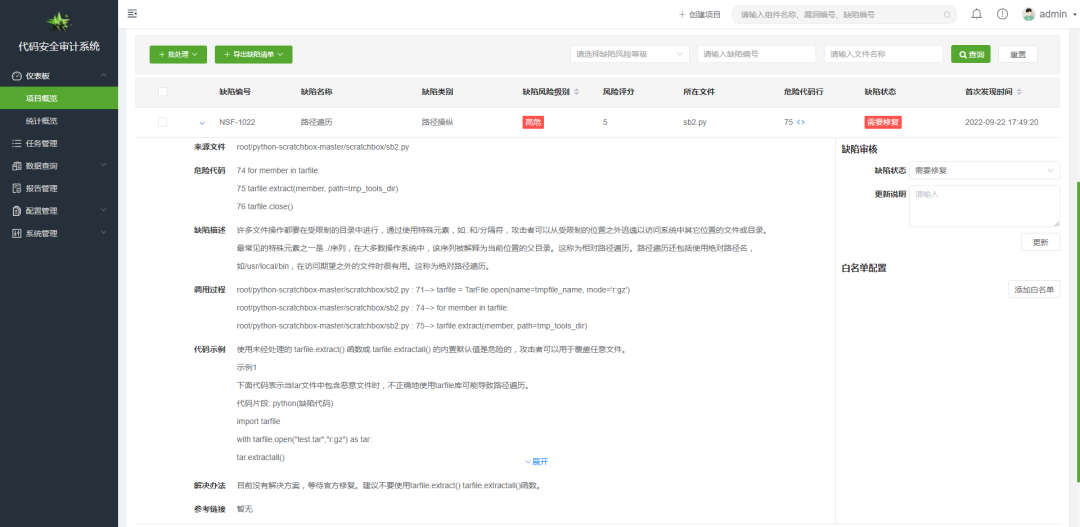The width and height of the screenshot is (1080, 527).
Task: Sort by 首次发现时间 column sort icon
Action: point(1019,91)
